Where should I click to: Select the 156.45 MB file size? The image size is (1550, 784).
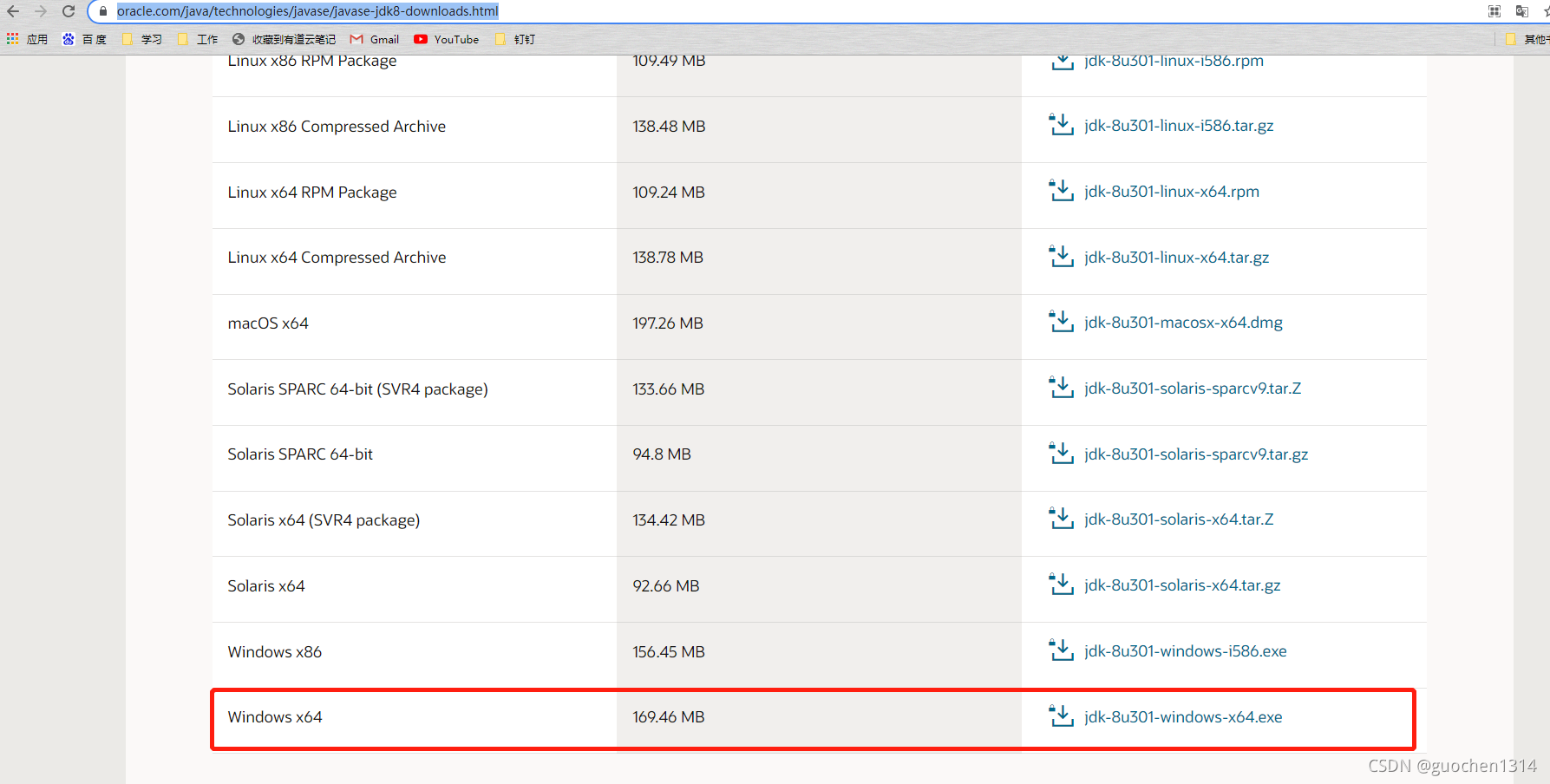(669, 652)
